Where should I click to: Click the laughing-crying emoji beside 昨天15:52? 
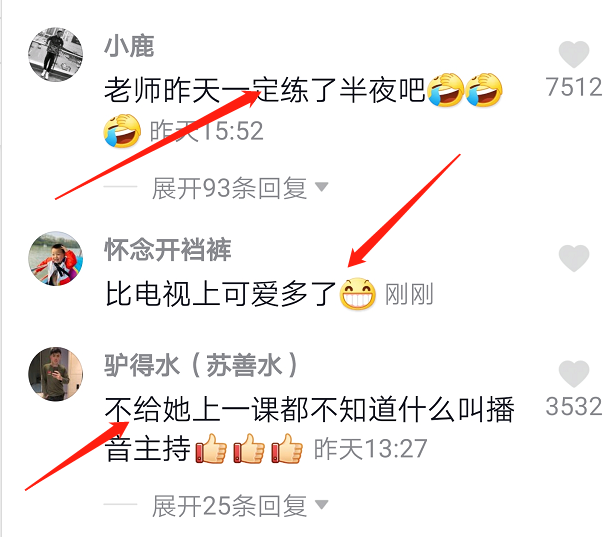(x=122, y=131)
